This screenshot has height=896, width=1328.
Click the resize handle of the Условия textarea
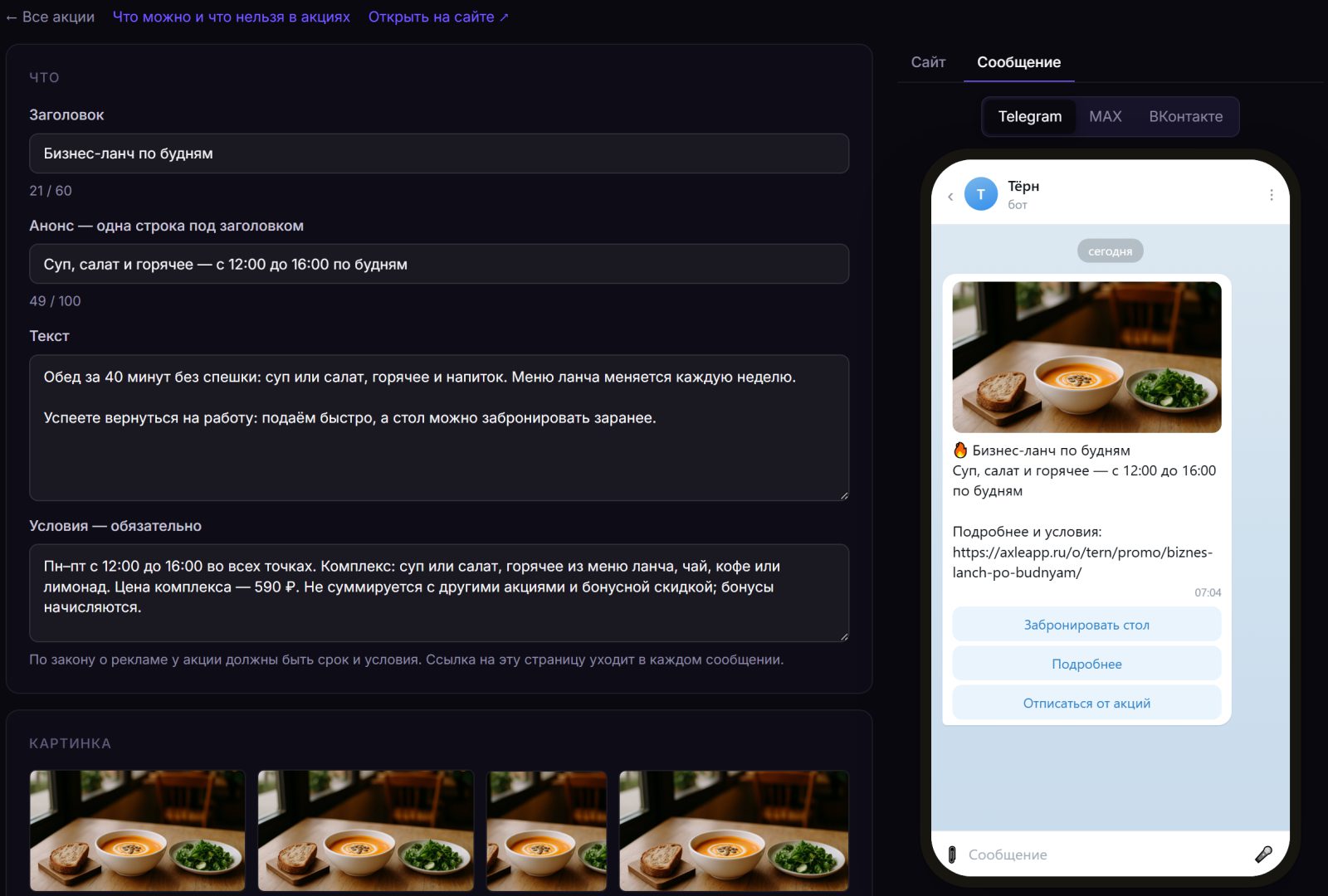point(843,636)
